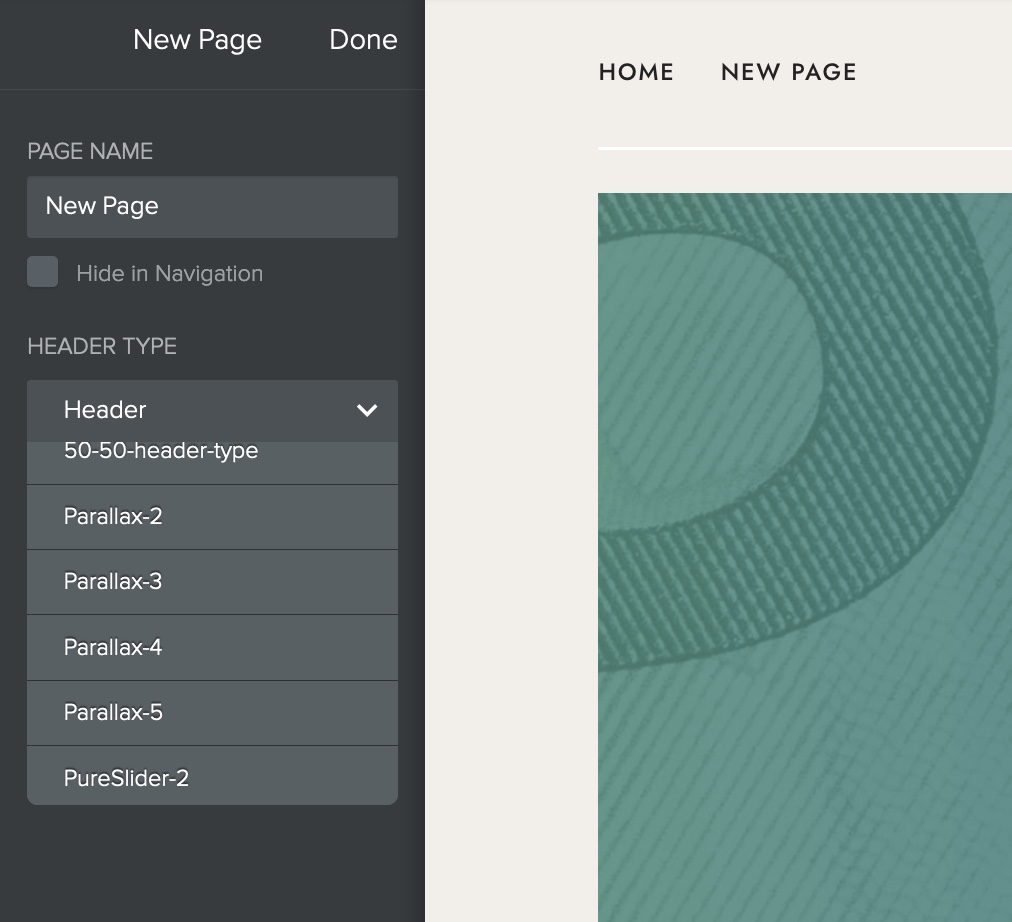The width and height of the screenshot is (1012, 922).
Task: Click empty sidebar area below the dropdown list
Action: tap(212, 865)
